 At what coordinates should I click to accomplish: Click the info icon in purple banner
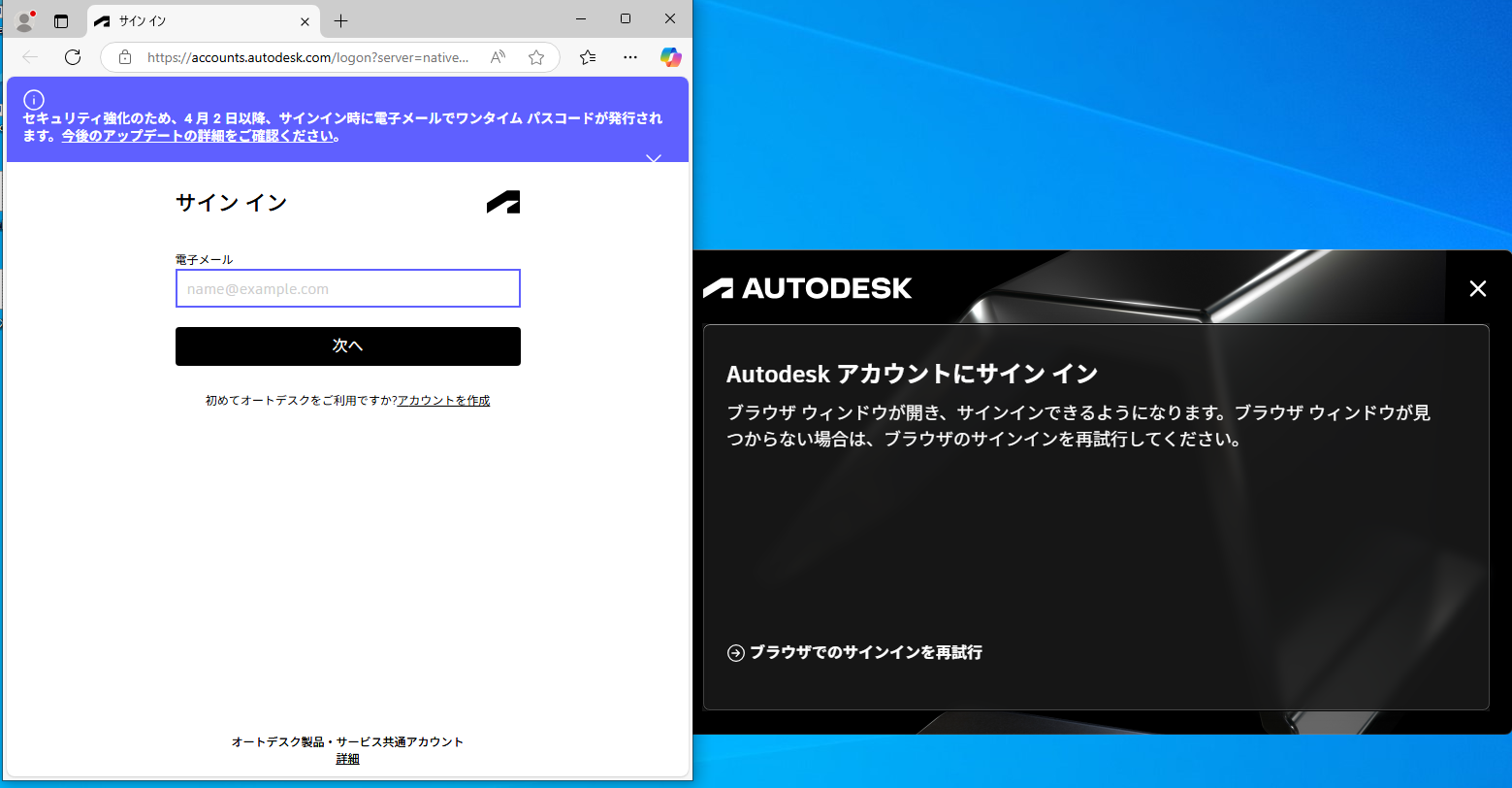34,100
